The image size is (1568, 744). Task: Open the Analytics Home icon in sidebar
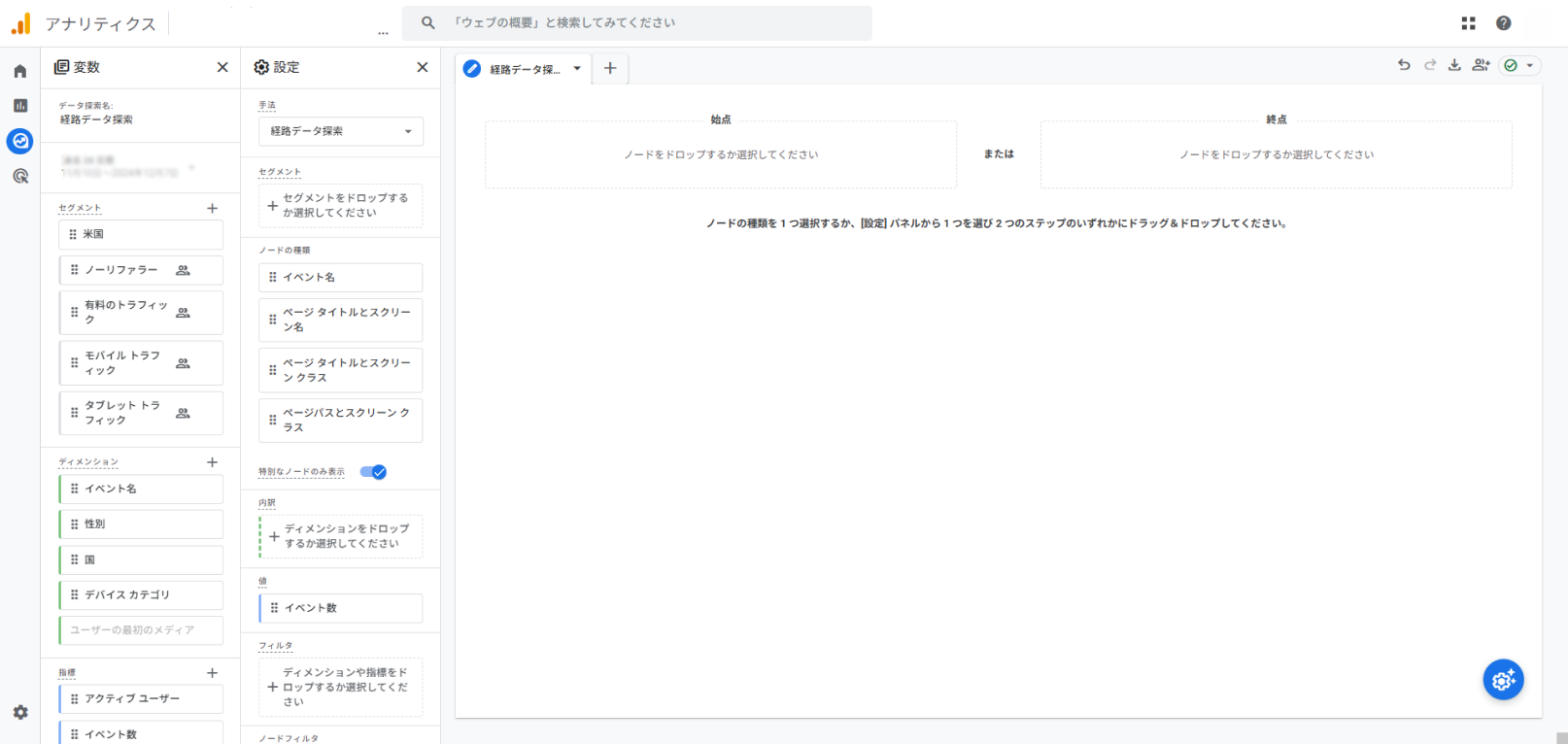coord(19,71)
